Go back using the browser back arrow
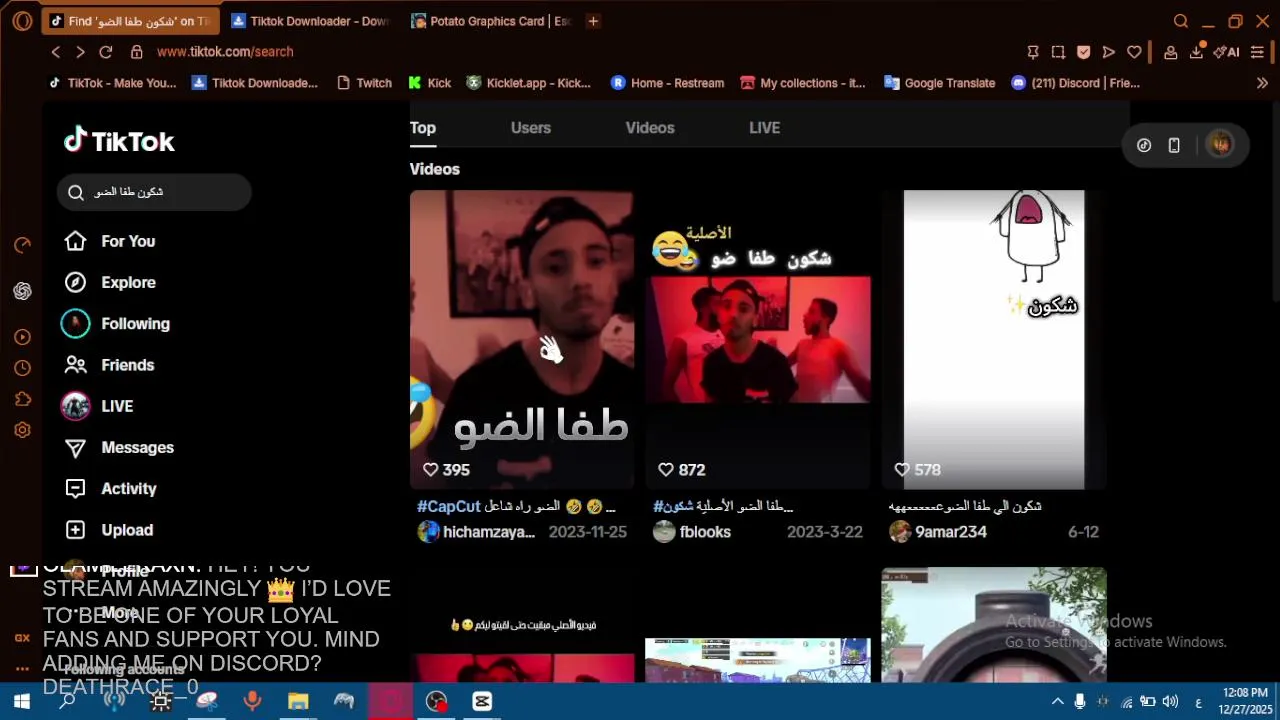Image resolution: width=1280 pixels, height=720 pixels. [x=56, y=52]
